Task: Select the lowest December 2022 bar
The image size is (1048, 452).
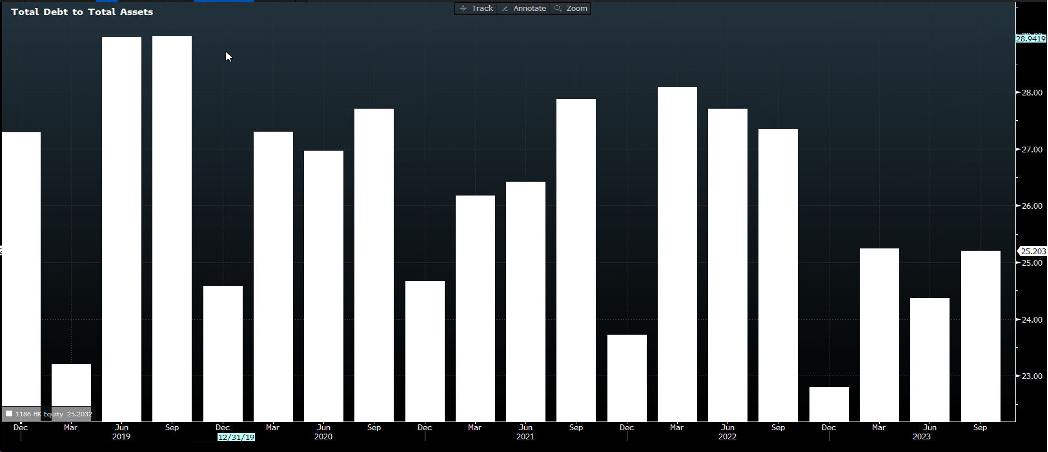Action: (829, 404)
